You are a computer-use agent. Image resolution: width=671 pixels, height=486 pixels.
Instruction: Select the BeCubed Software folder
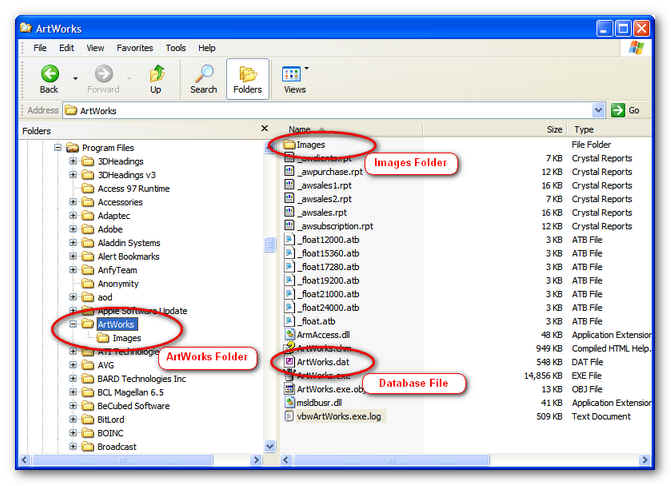126,406
